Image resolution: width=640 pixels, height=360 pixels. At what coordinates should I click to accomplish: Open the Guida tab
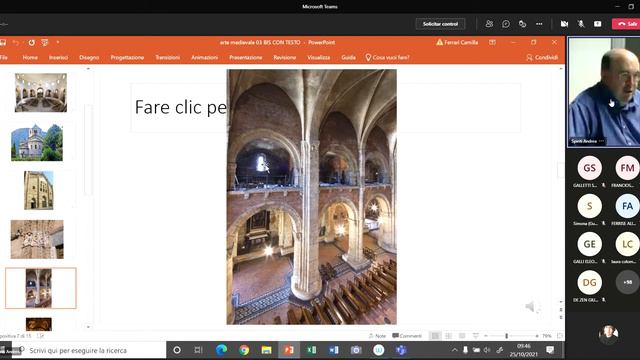348,58
